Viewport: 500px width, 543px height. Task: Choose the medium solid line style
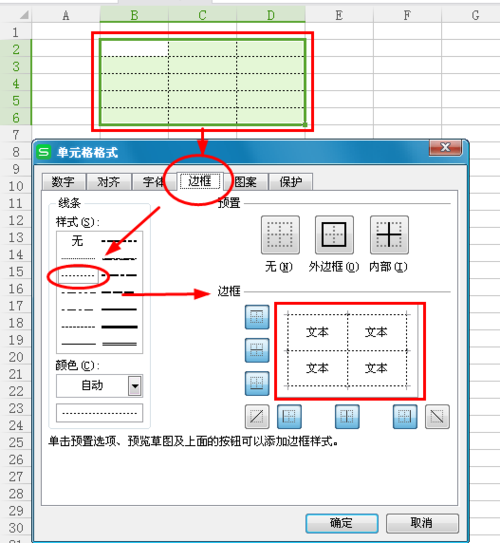coord(119,309)
